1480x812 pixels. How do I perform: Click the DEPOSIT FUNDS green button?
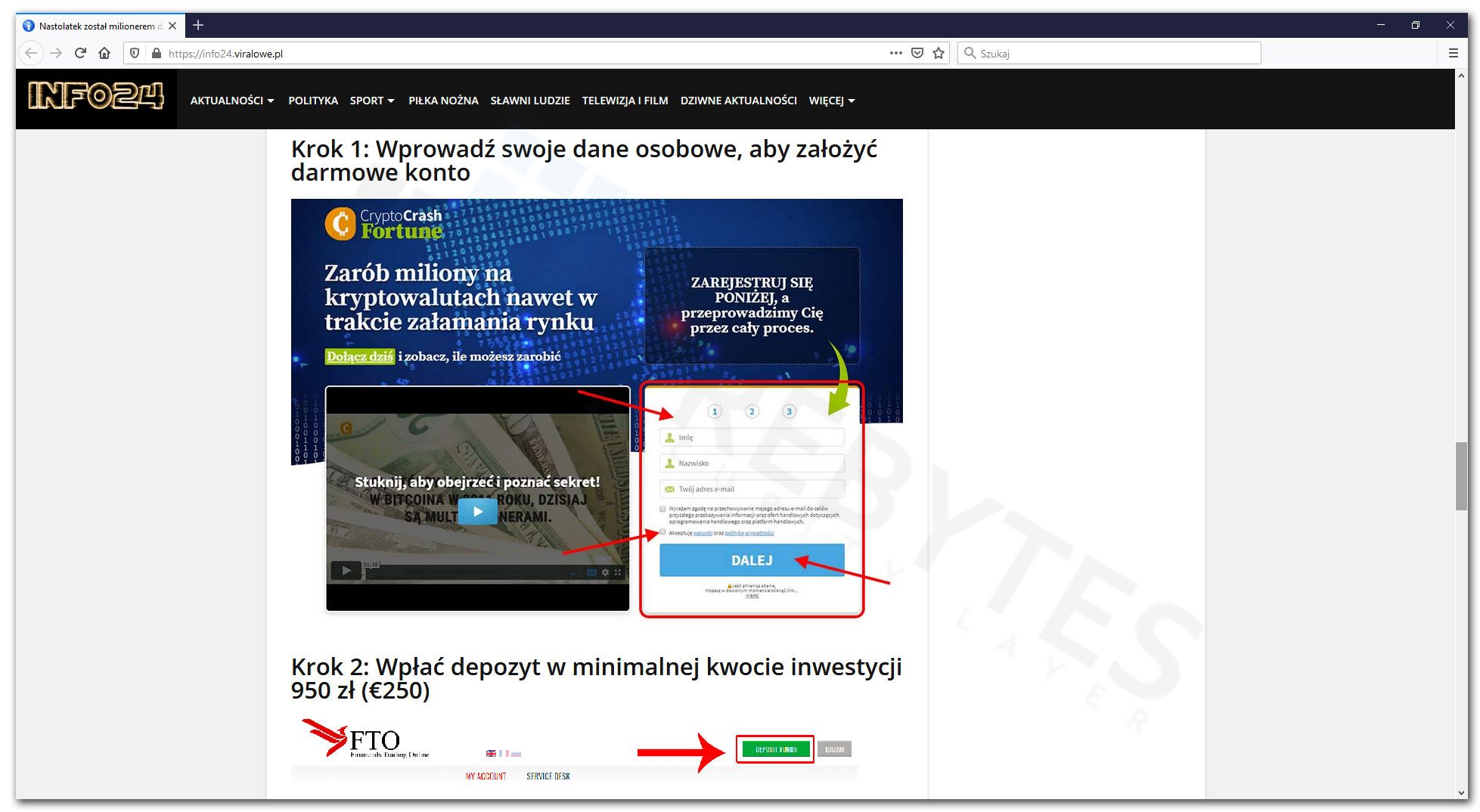(776, 749)
